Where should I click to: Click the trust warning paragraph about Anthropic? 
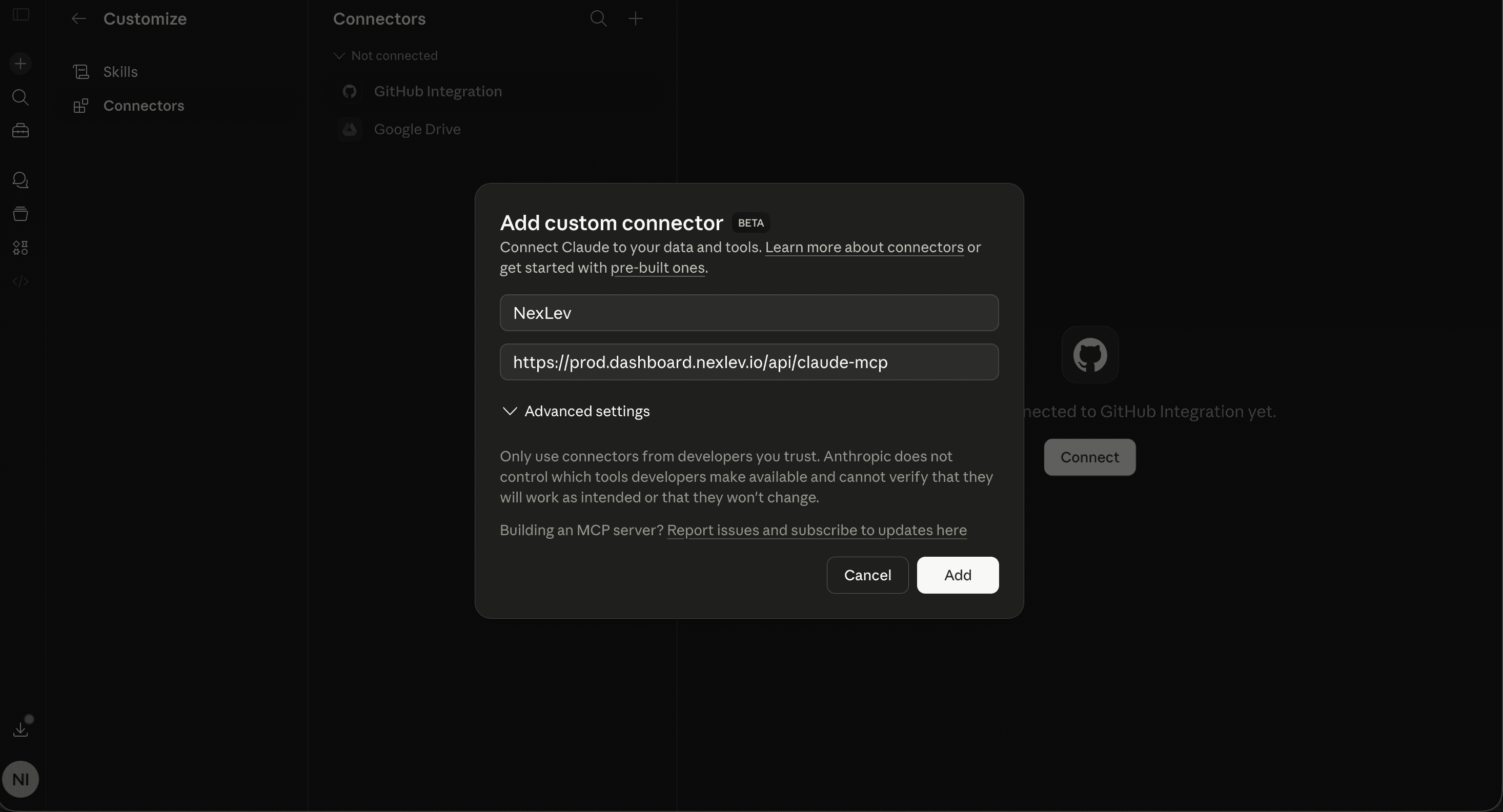[x=747, y=477]
